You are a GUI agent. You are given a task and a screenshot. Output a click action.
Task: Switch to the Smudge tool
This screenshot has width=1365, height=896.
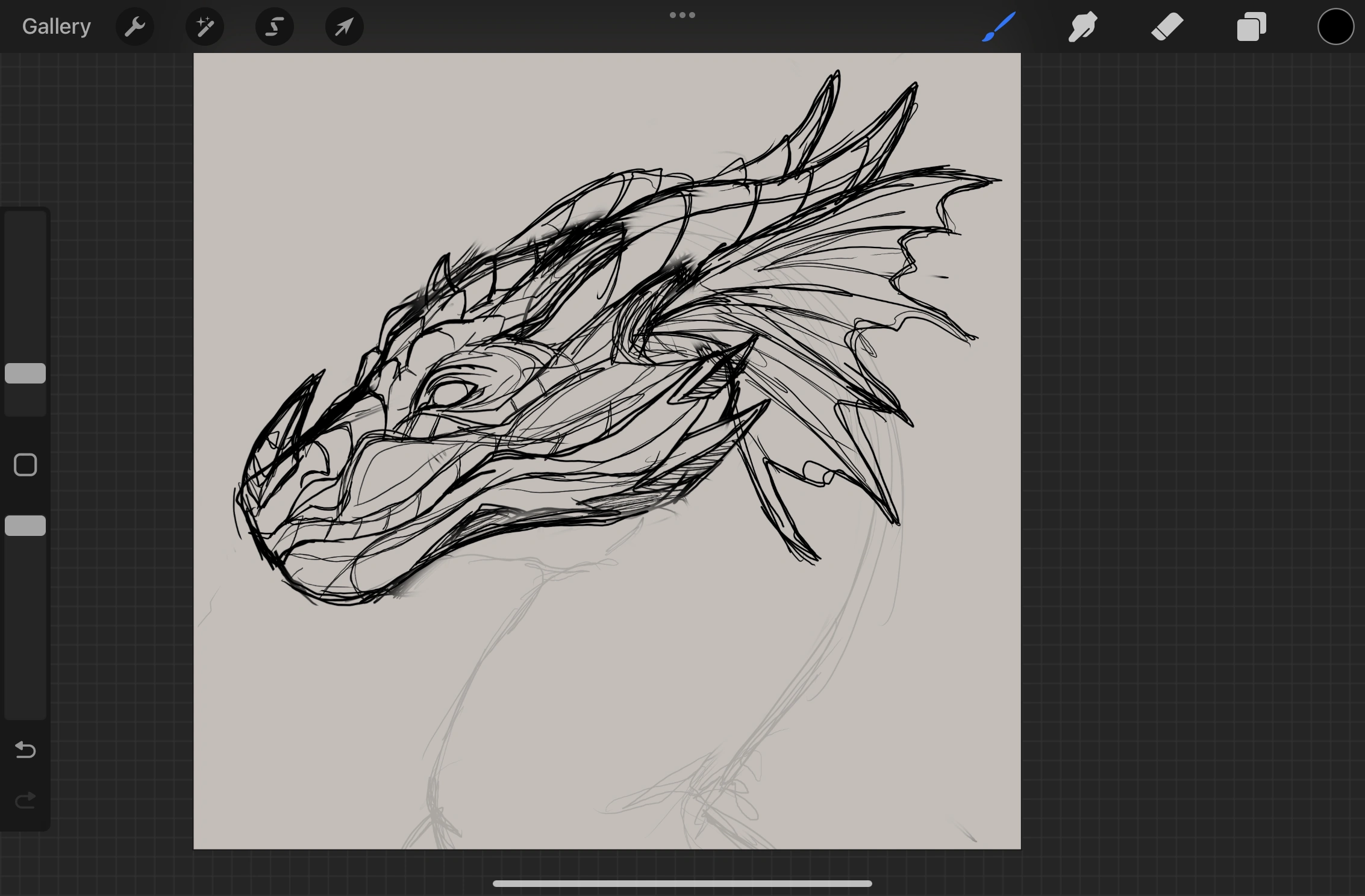(x=1082, y=26)
